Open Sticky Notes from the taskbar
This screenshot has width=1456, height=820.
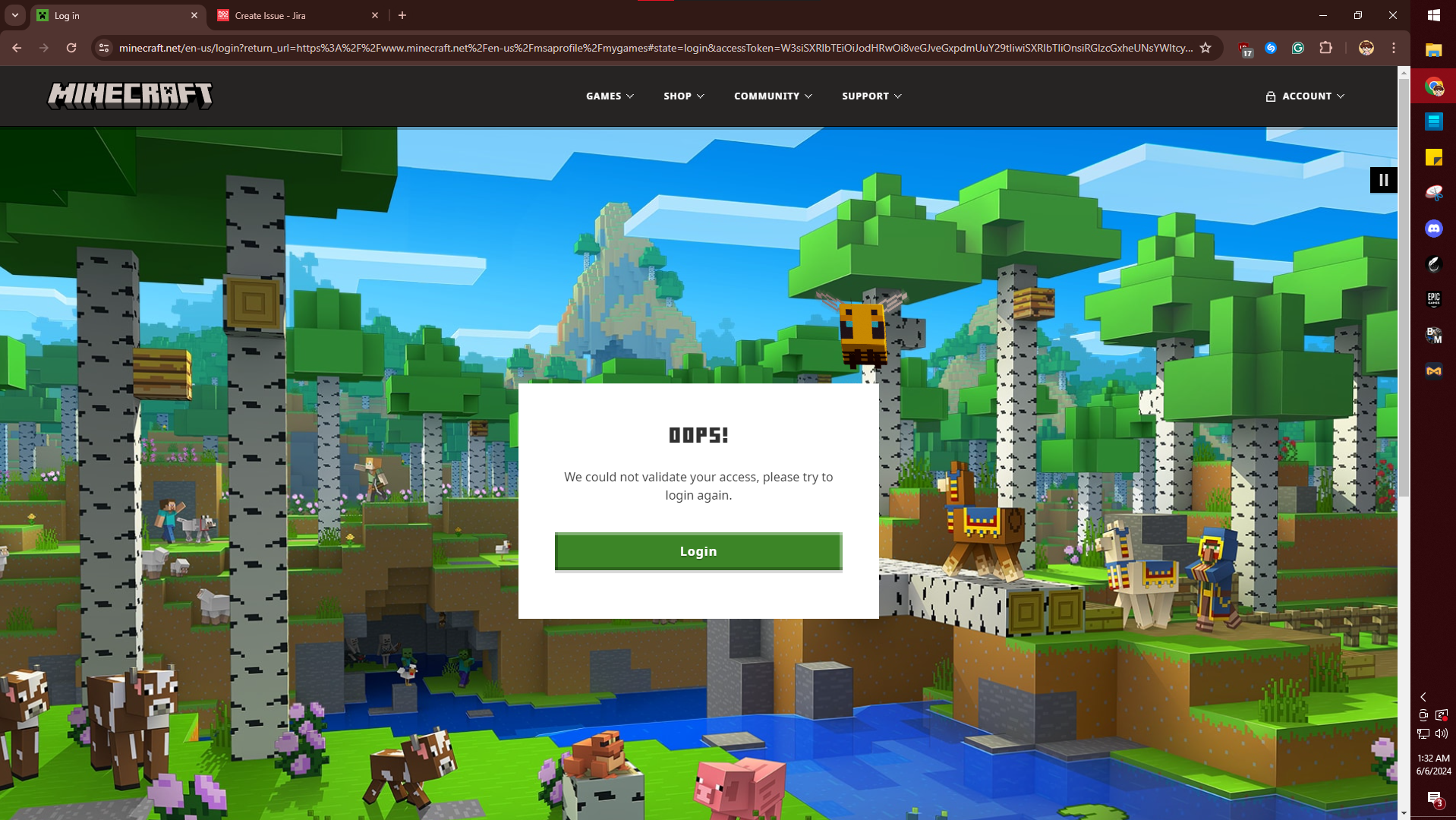[x=1434, y=157]
